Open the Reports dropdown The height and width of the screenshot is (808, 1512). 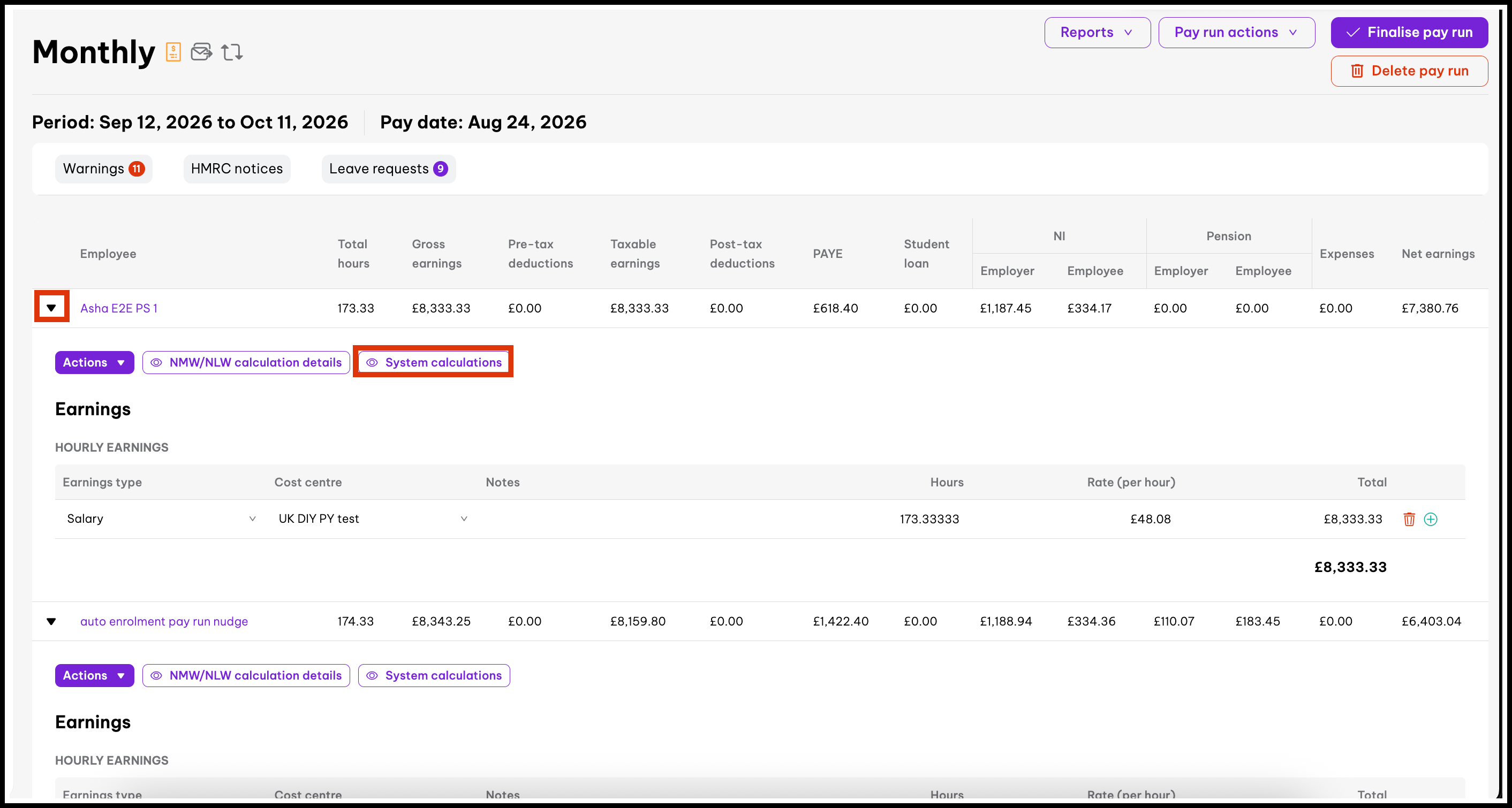(x=1097, y=32)
